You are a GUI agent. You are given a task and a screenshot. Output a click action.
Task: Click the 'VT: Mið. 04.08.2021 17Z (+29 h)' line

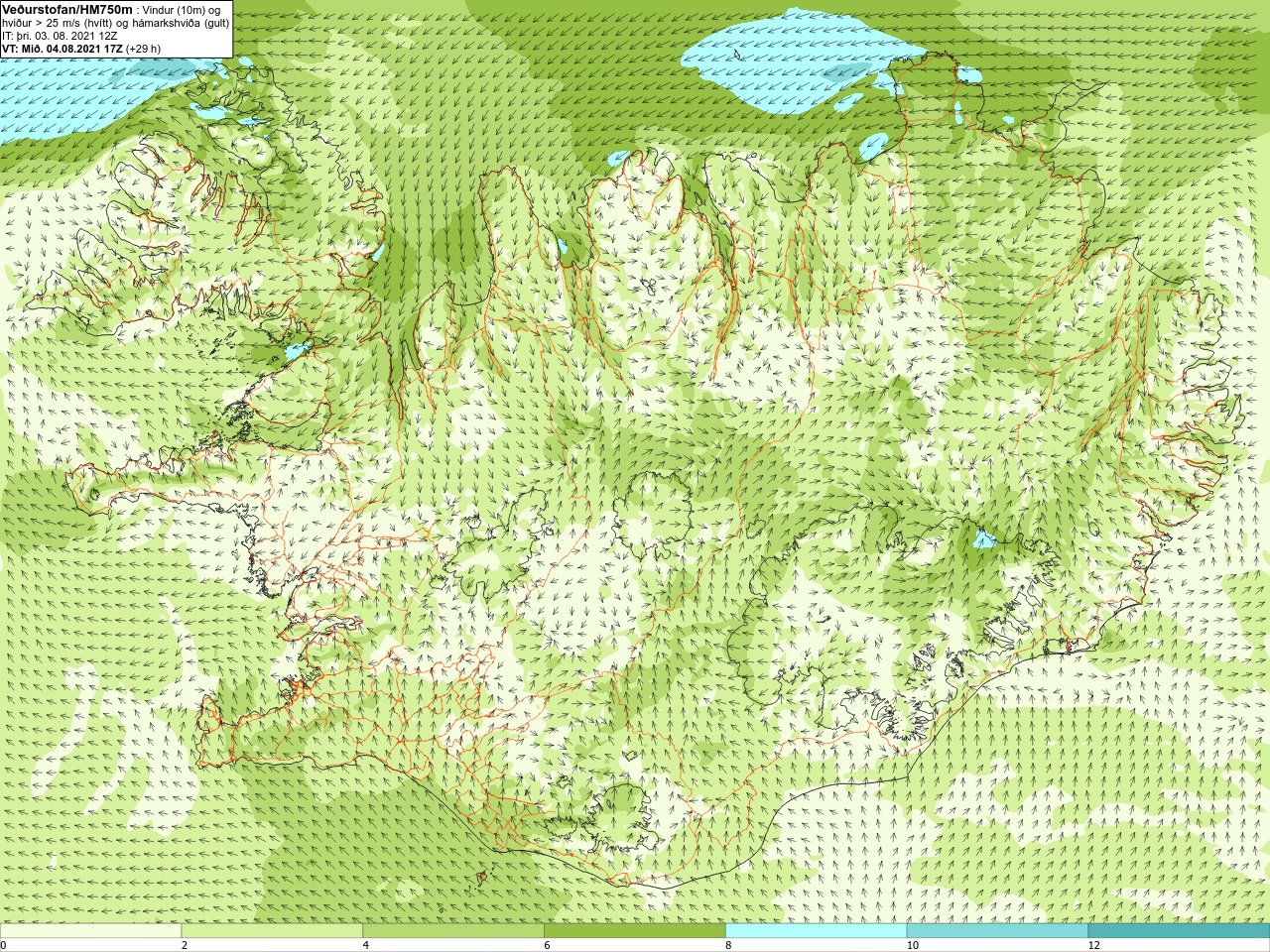(81, 48)
